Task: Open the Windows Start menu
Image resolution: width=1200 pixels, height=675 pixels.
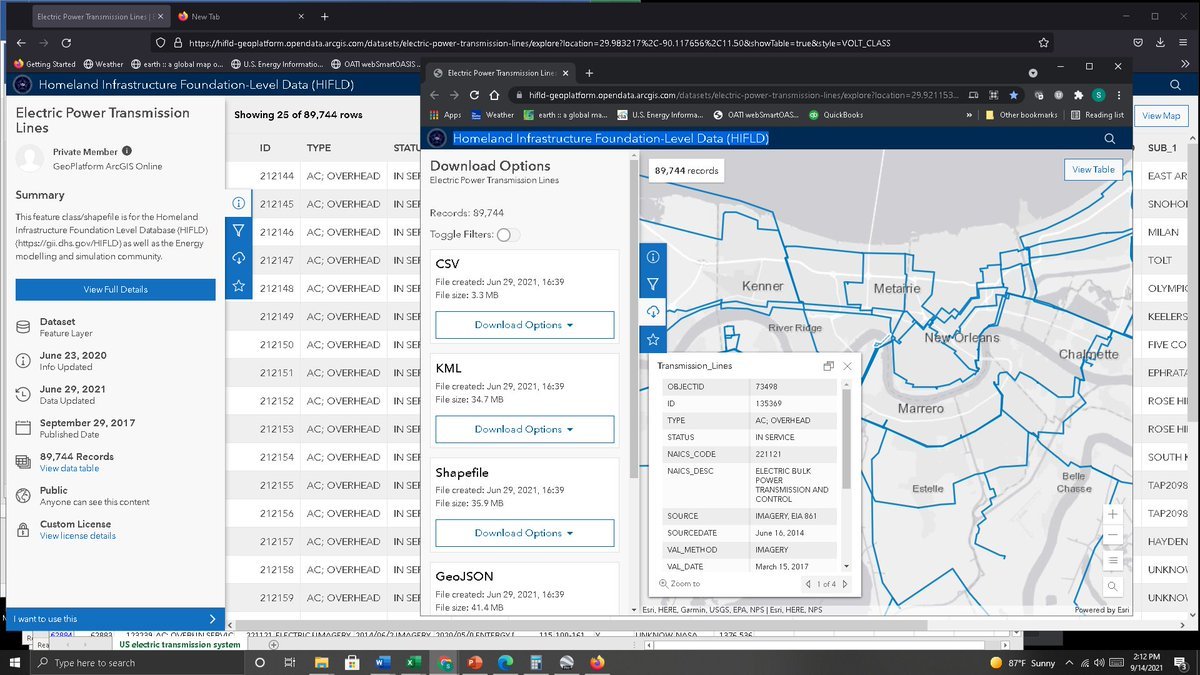Action: click(x=14, y=662)
